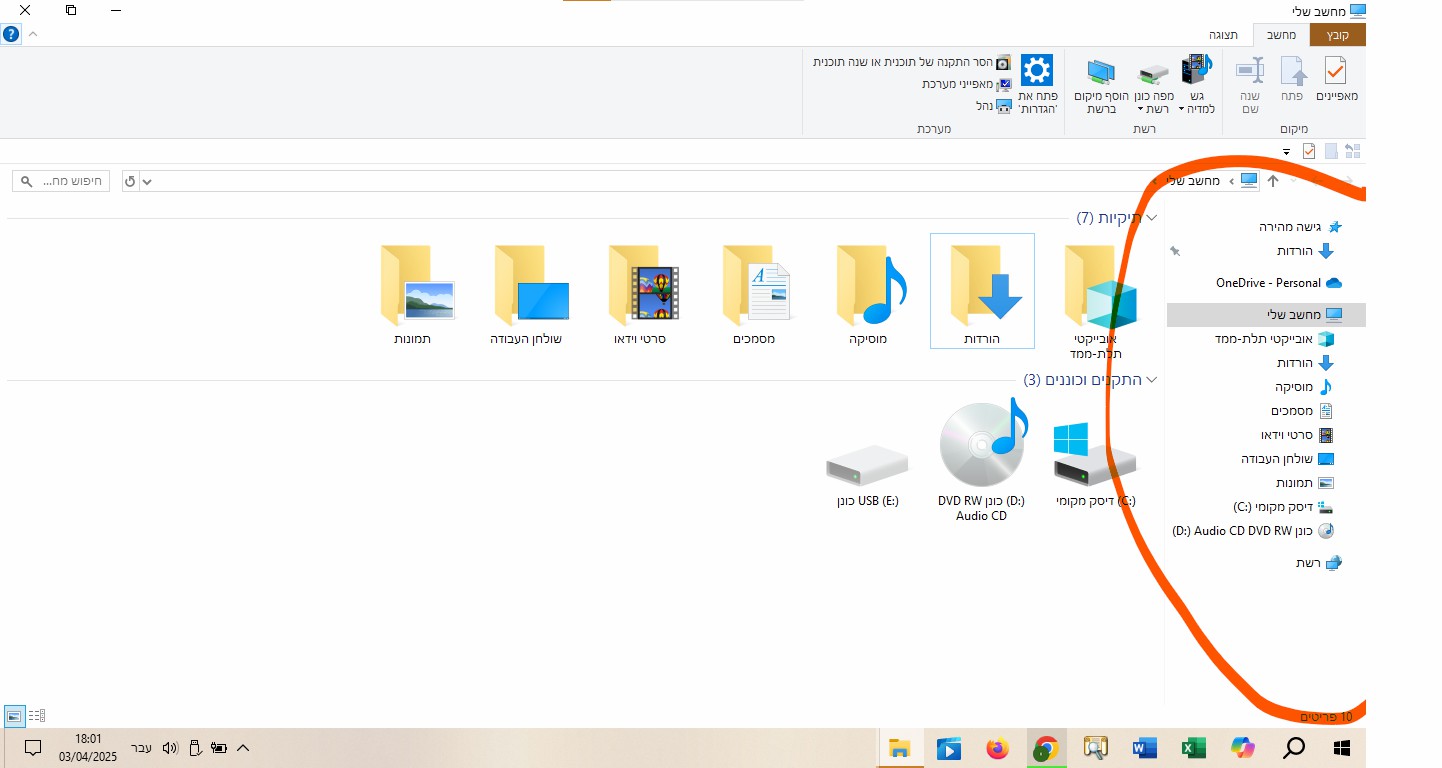
Task: Select the שולחן העבודה folder in the content area
Action: pos(526,294)
